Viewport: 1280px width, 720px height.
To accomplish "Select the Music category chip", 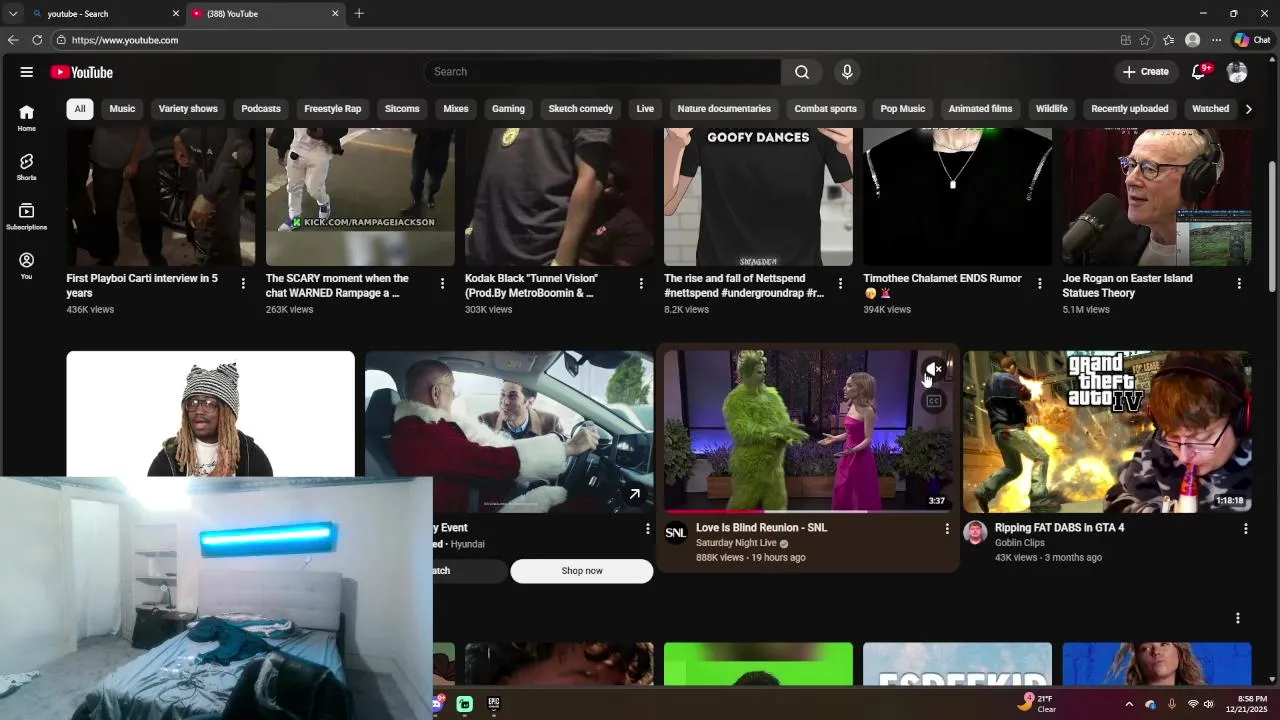I will coord(122,109).
